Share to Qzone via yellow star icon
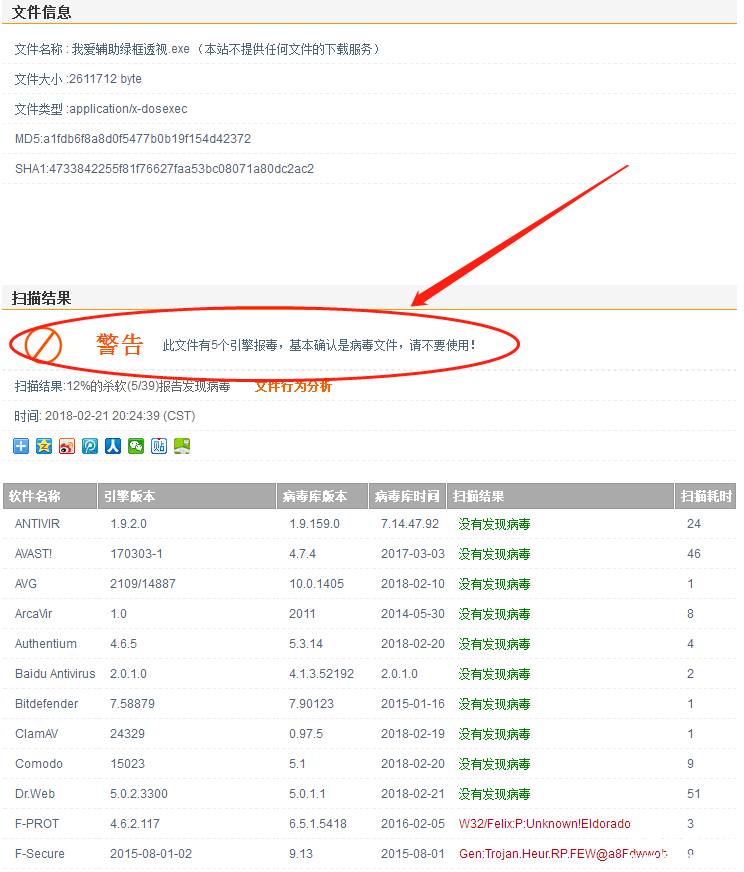The width and height of the screenshot is (744, 872). click(x=44, y=446)
